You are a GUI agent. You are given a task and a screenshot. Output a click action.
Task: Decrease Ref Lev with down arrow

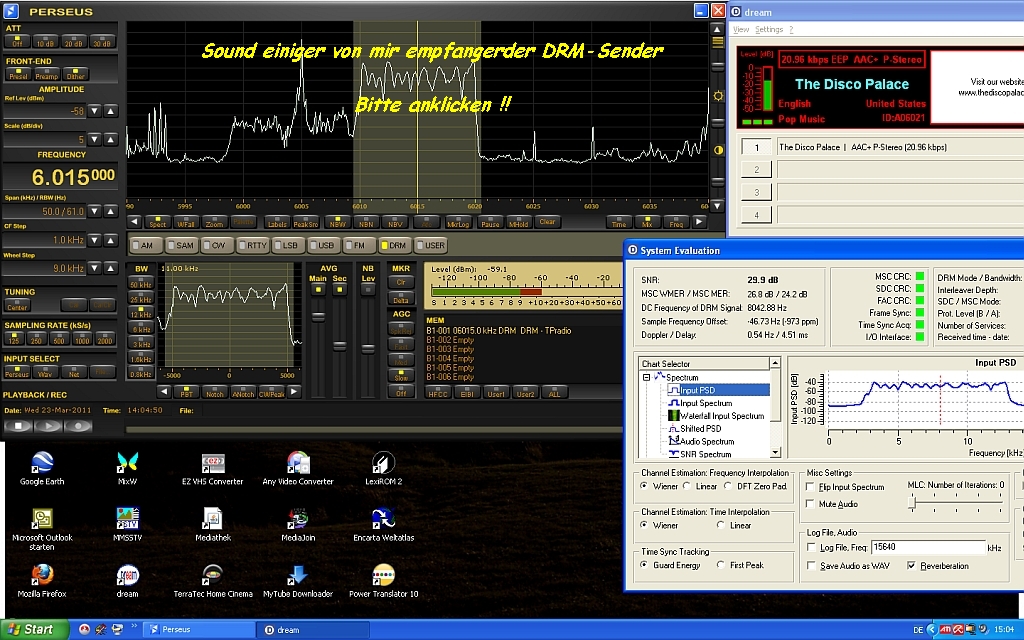pyautogui.click(x=95, y=111)
